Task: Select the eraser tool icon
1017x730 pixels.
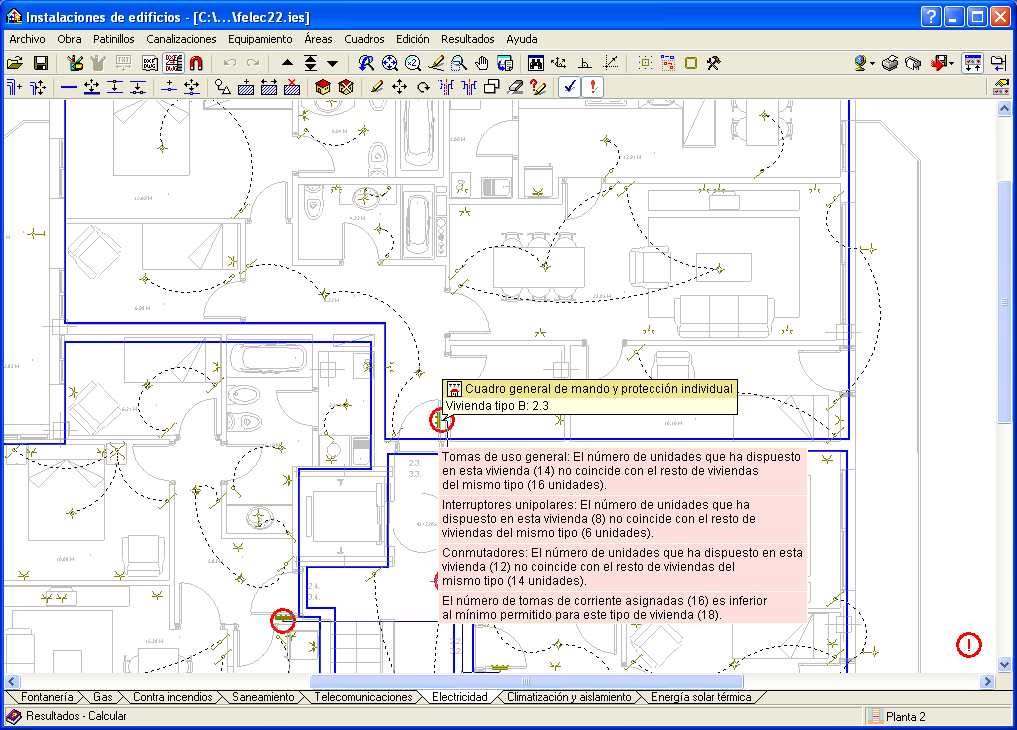Action: click(x=515, y=87)
